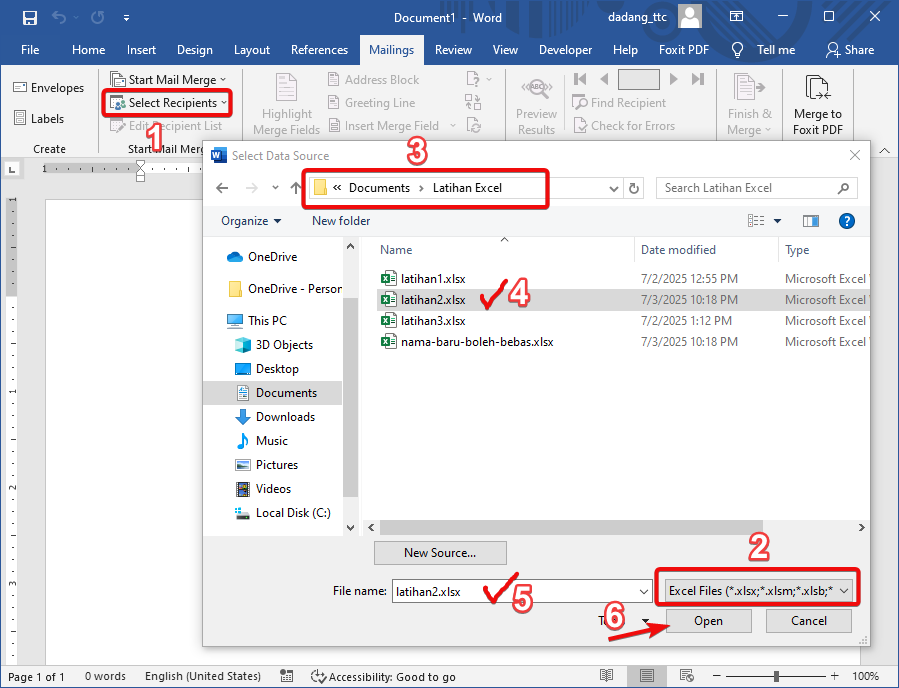Open Customize Quick Access Toolbar arrow
The width and height of the screenshot is (899, 688).
[x=126, y=18]
